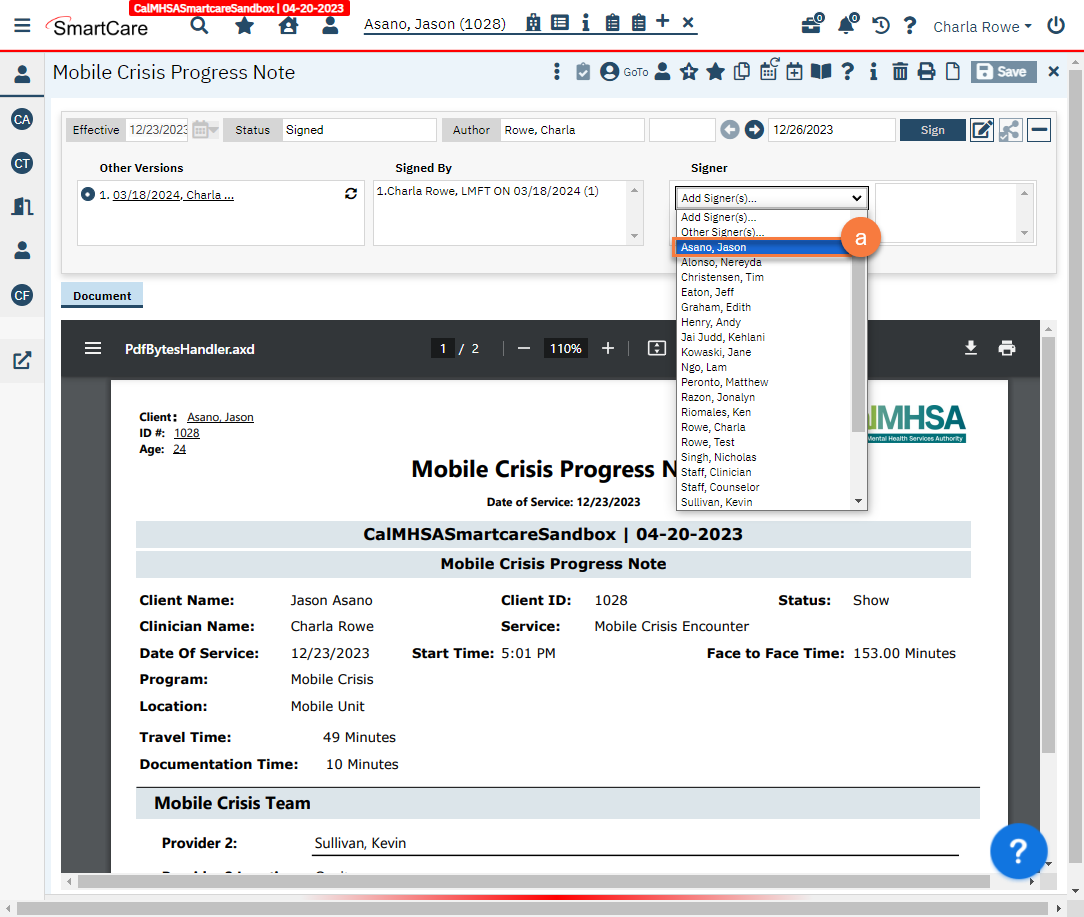Download the PDF using the download icon

970,347
